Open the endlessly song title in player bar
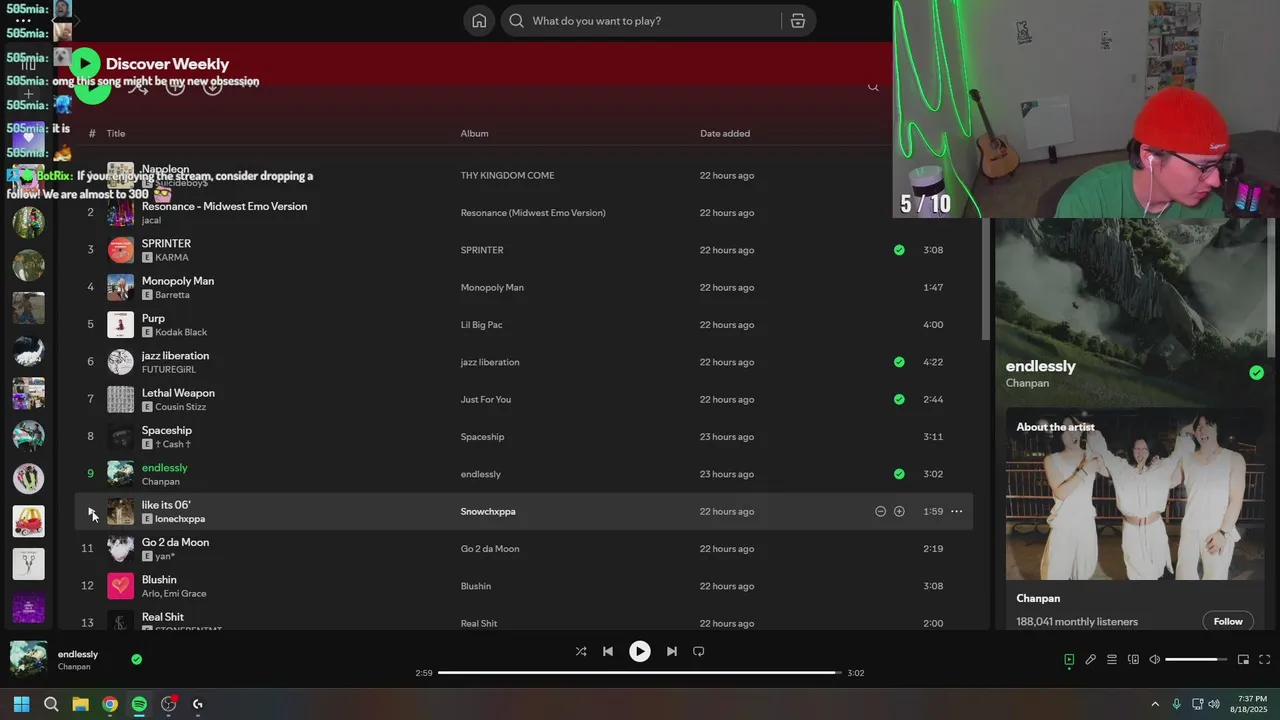Screen dimensions: 1280x720 click(x=78, y=654)
